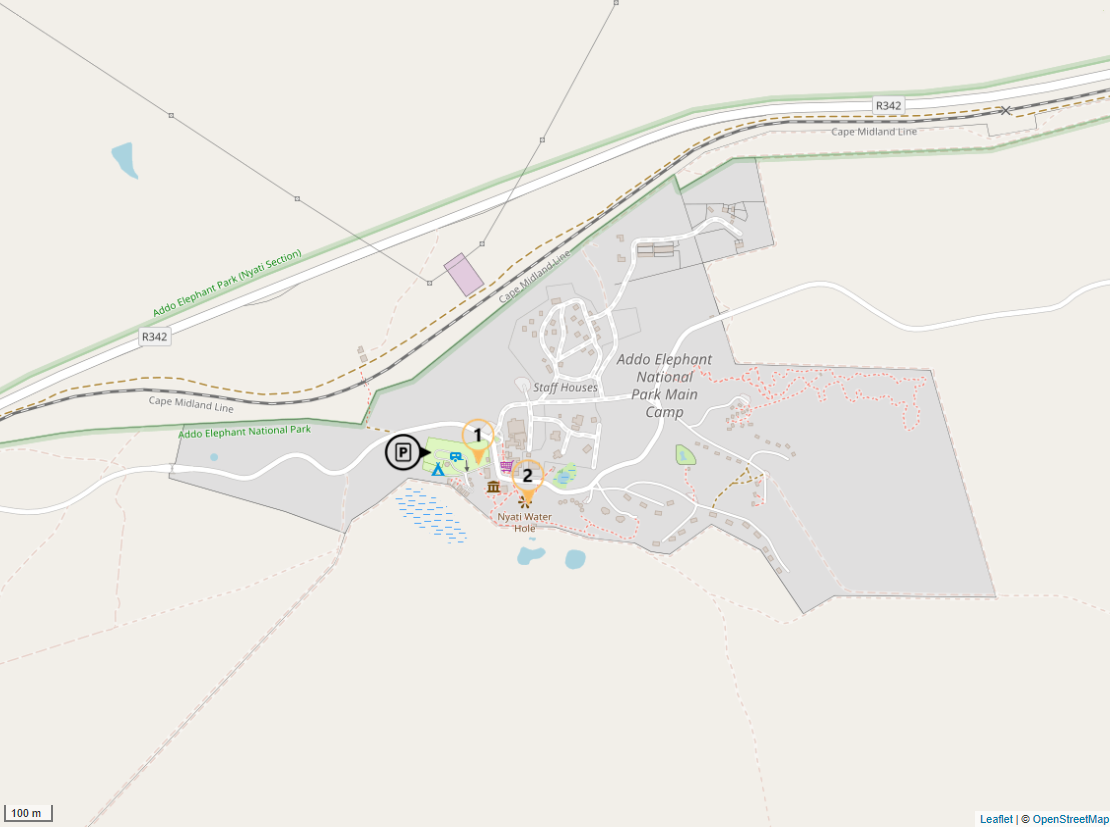Click the brown museum building icon
This screenshot has width=1110, height=835.
pos(493,487)
